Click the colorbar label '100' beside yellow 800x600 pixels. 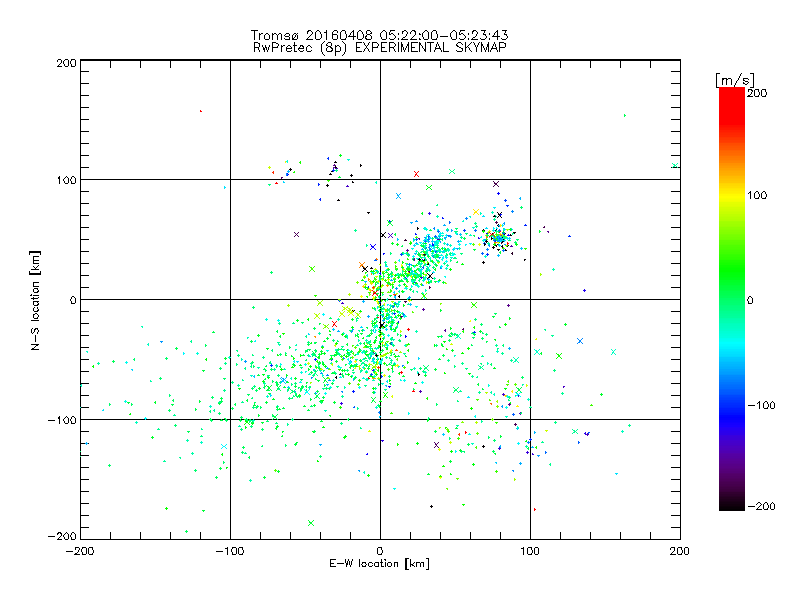pos(757,195)
